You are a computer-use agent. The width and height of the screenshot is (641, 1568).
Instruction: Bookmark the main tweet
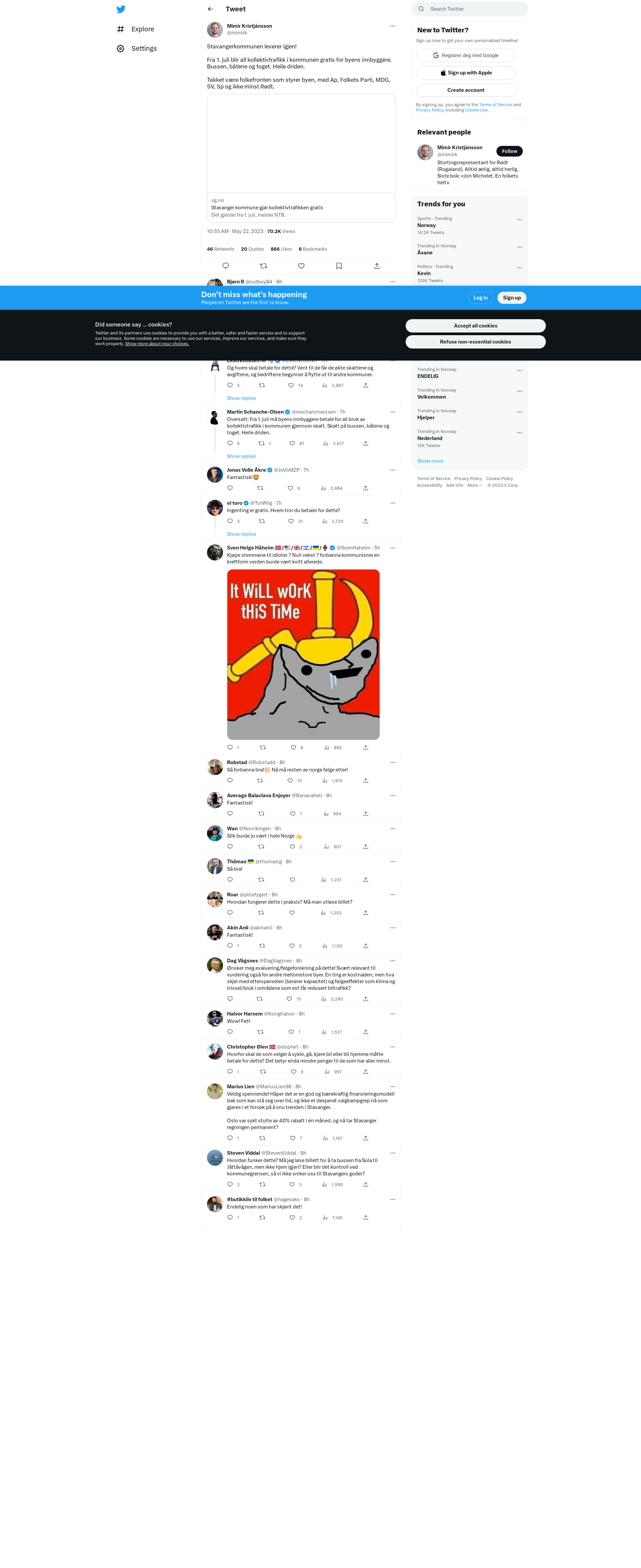(339, 266)
